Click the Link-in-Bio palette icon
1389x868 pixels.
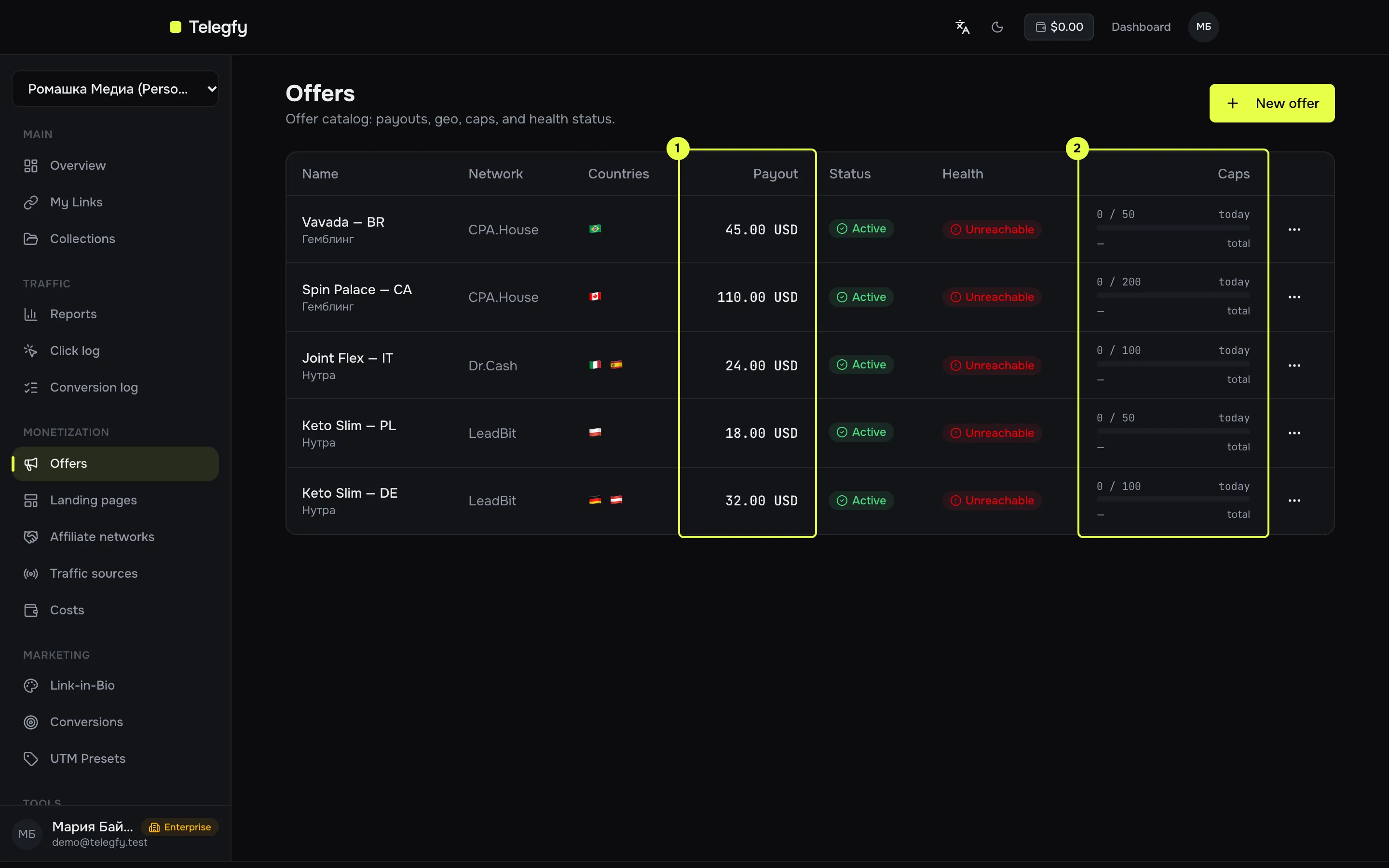point(31,685)
